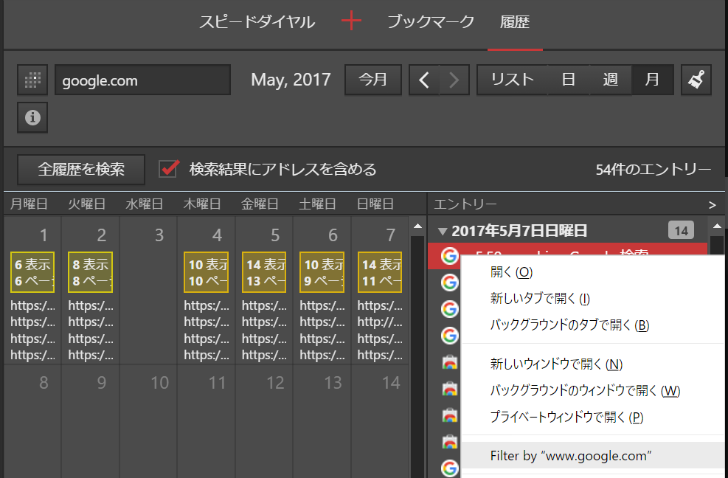This screenshot has width=728, height=478.
Task: Click the info icon button
Action: [x=32, y=117]
